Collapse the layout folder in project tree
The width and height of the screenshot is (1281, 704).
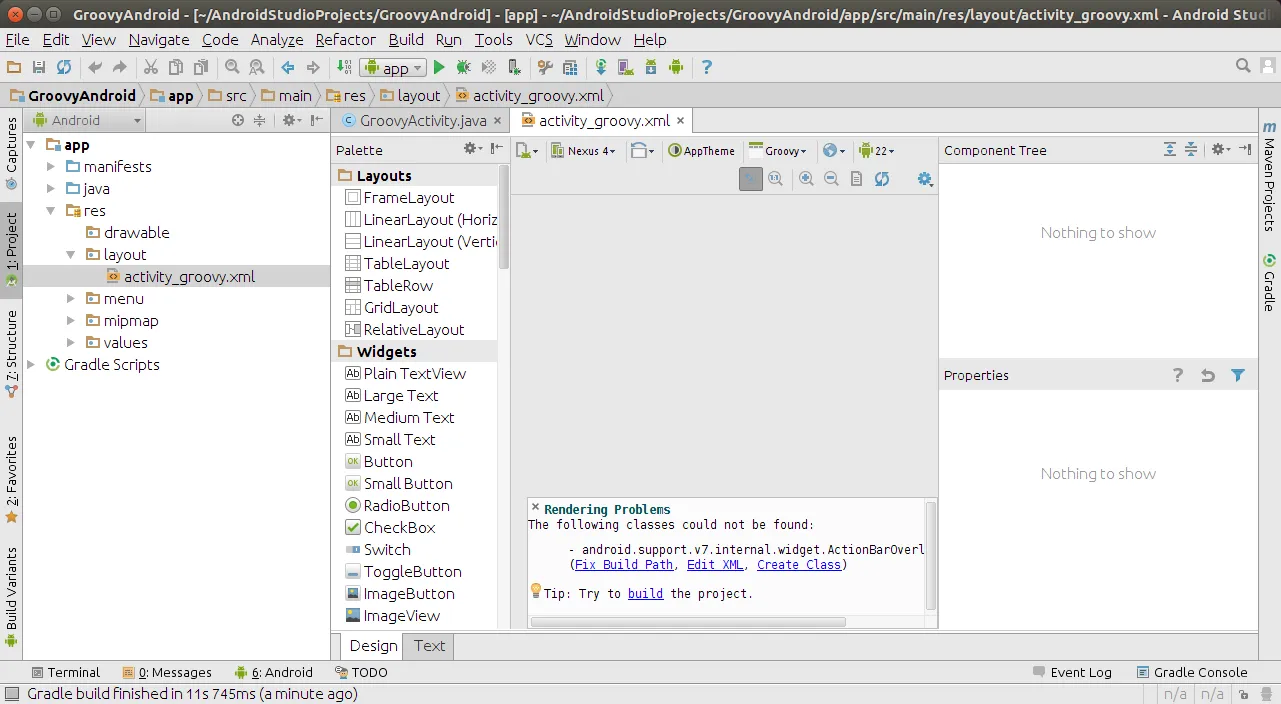point(70,254)
